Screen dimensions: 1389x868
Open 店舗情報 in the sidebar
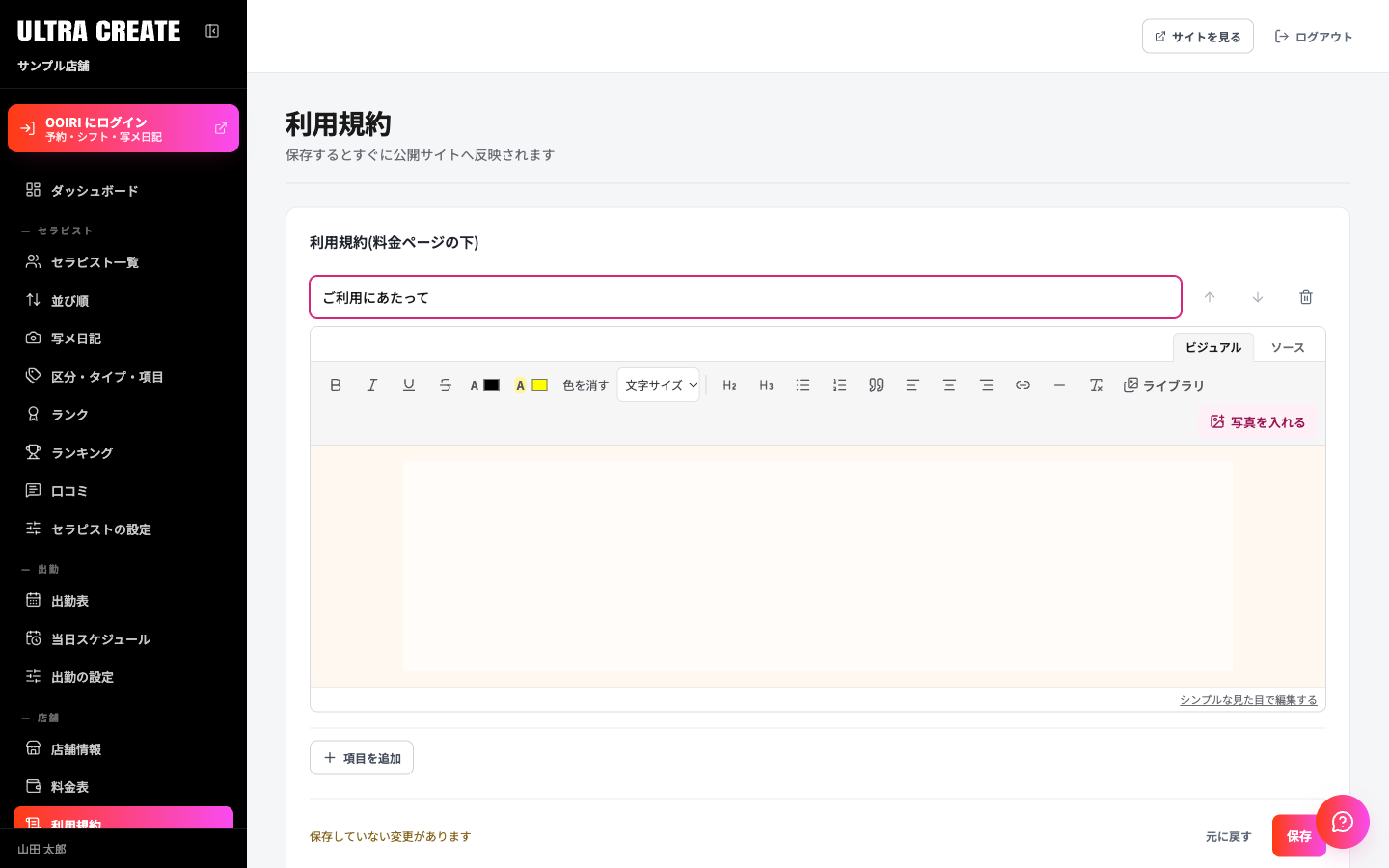(x=123, y=749)
